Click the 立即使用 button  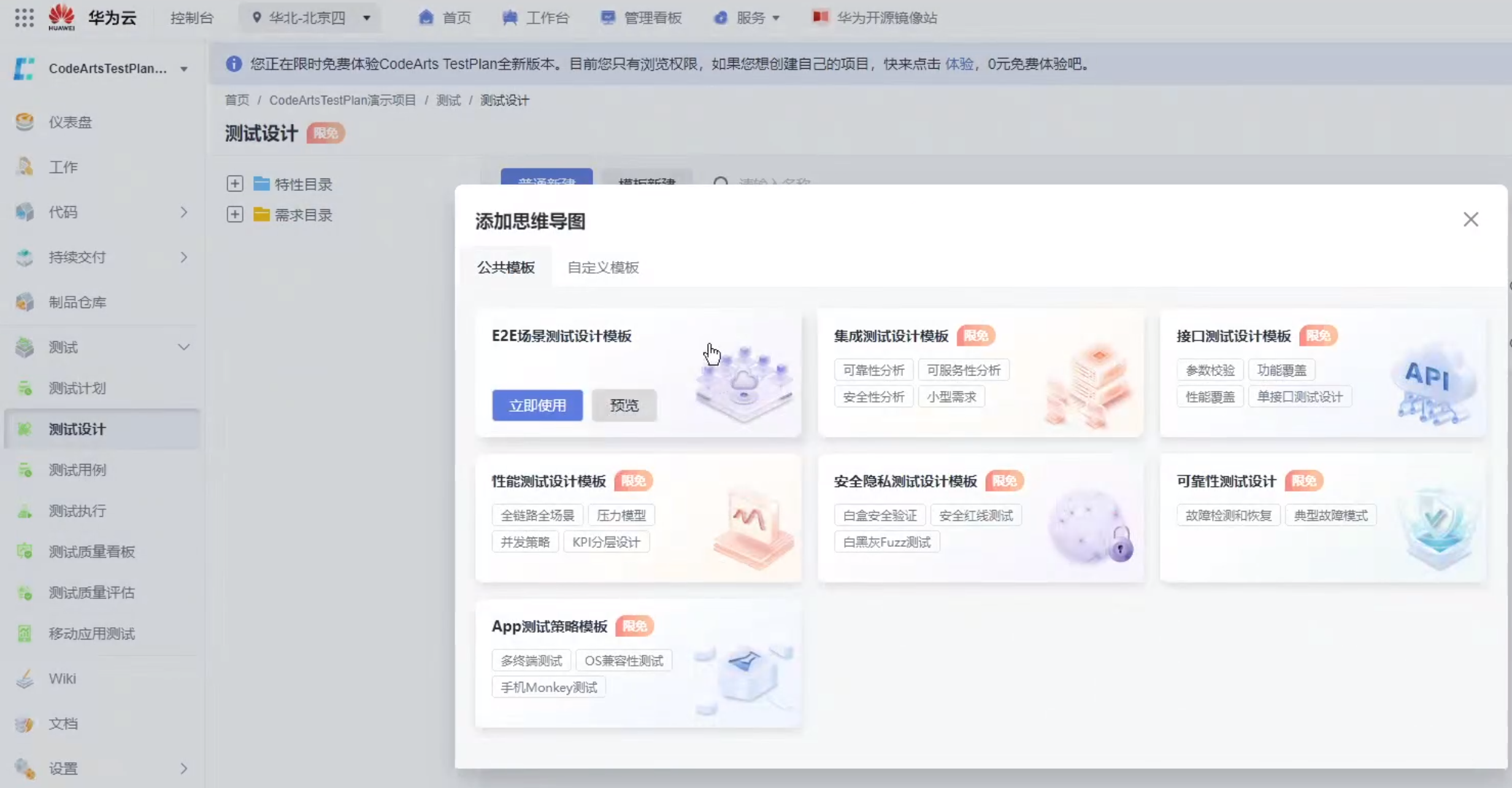[537, 405]
